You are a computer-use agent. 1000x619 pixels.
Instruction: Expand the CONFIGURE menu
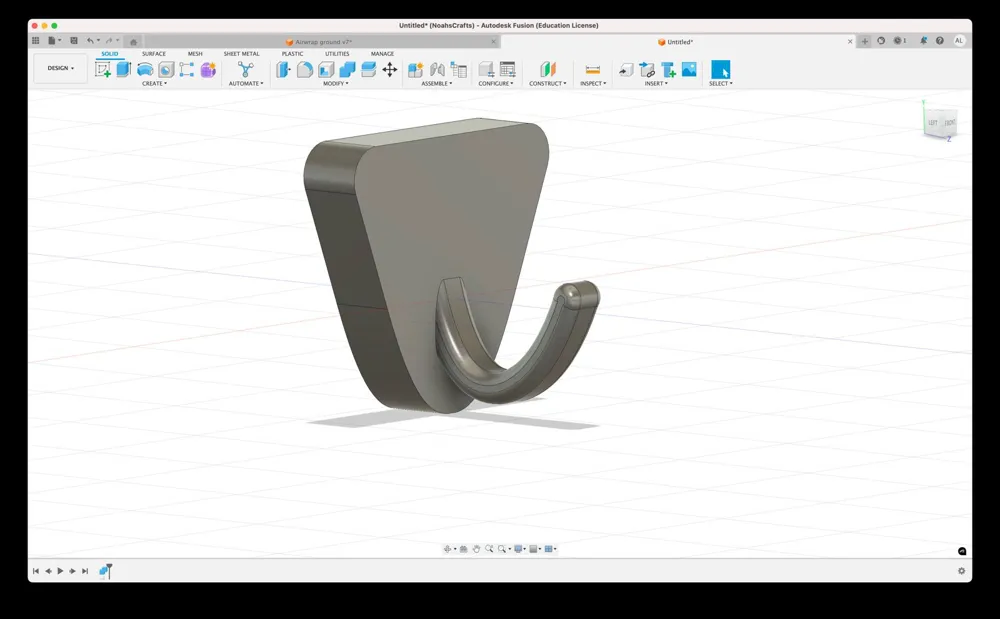[496, 84]
